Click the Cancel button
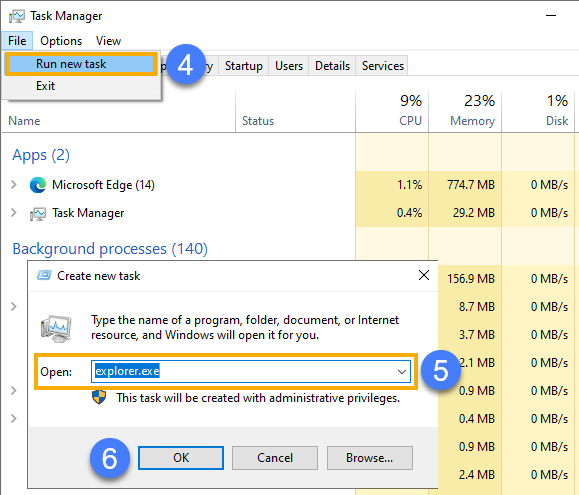Viewport: 579px width, 495px height. click(x=275, y=458)
